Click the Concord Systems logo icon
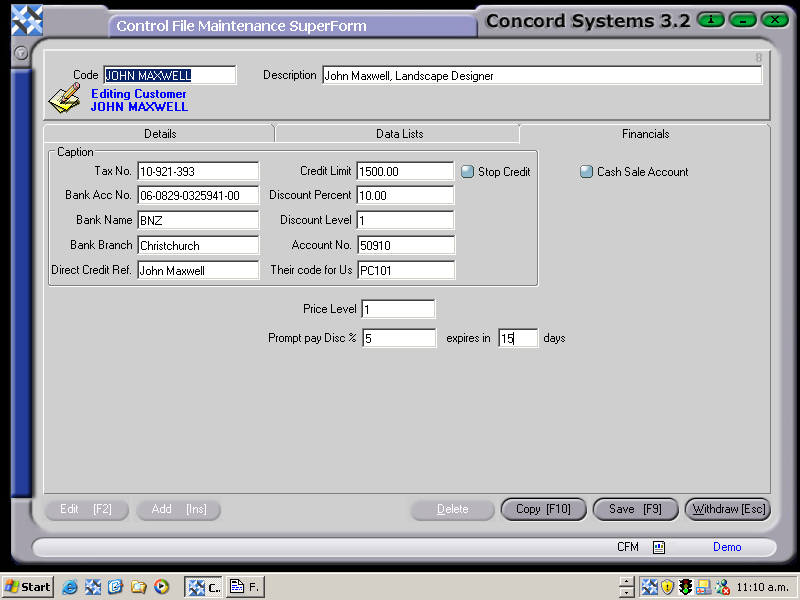 coord(28,19)
